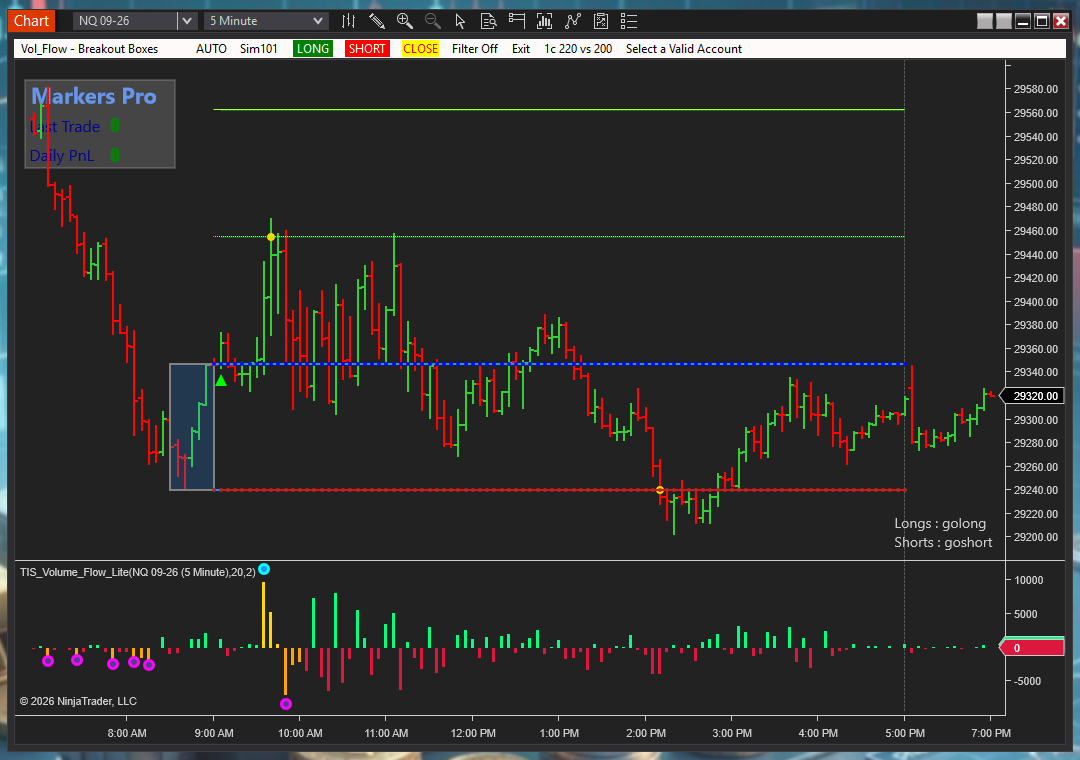Viewport: 1080px width, 760px height.
Task: Toggle the Filter Off button
Action: point(475,49)
